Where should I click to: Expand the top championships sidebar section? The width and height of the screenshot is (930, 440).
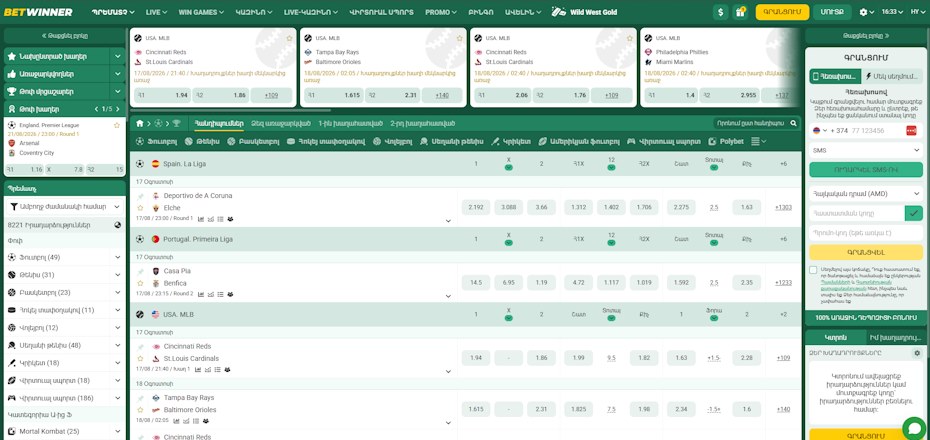coord(118,92)
